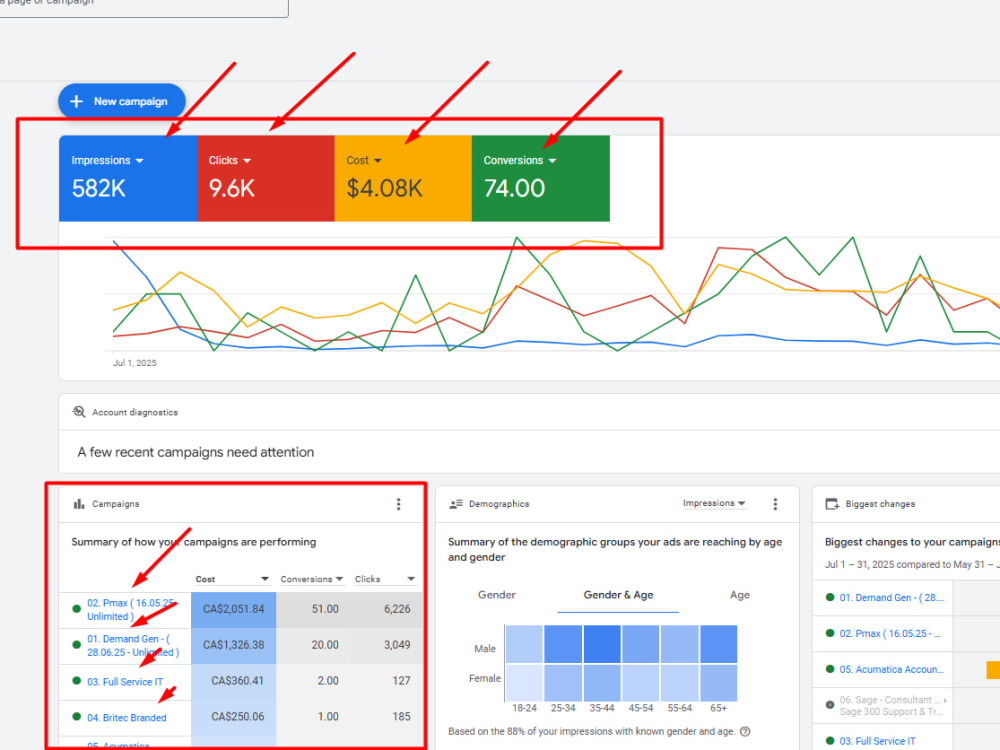1000x750 pixels.
Task: Switch to the Age tab in Demographics
Action: coord(740,595)
